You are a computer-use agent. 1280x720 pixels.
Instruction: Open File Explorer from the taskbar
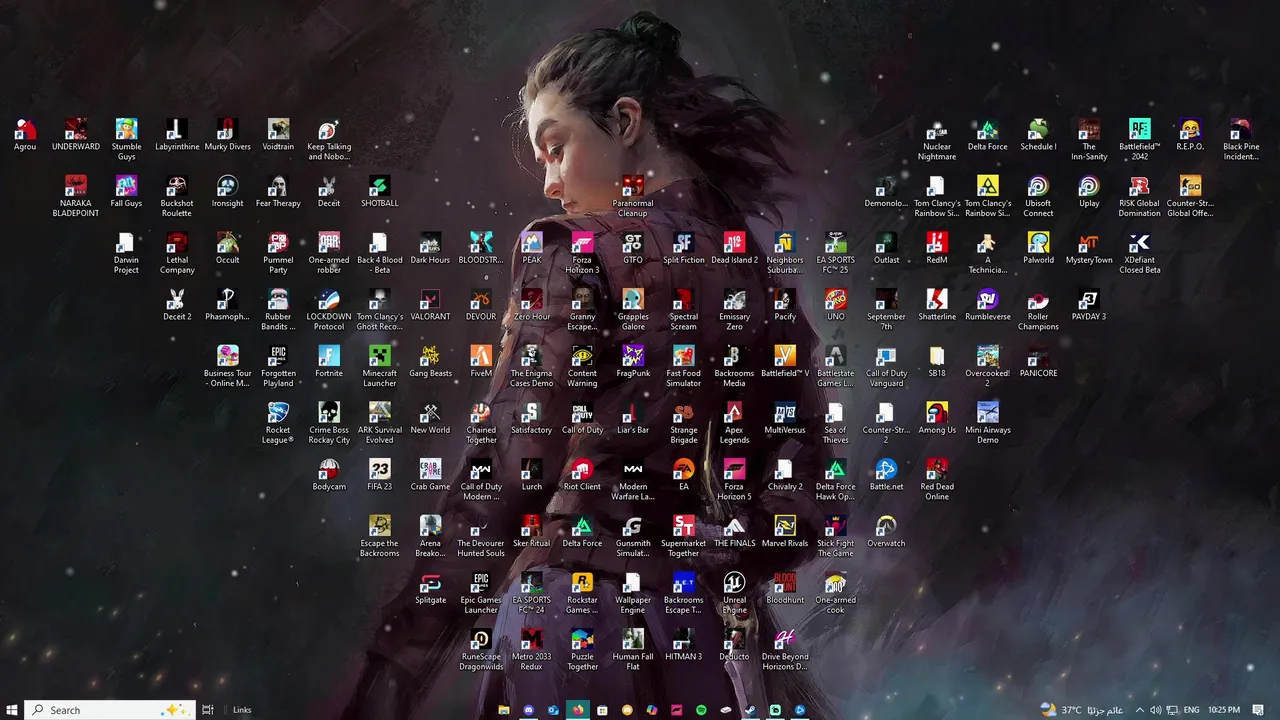(504, 710)
